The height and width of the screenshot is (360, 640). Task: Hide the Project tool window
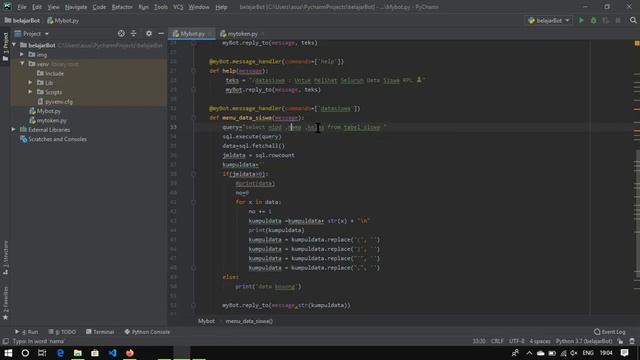(161, 33)
